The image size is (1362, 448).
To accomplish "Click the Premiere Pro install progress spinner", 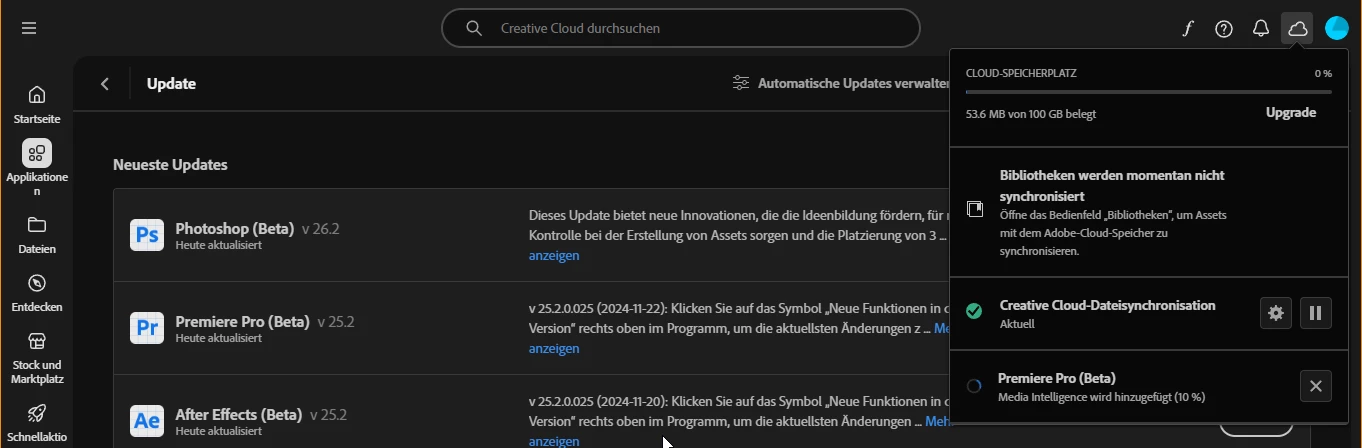I will [974, 386].
